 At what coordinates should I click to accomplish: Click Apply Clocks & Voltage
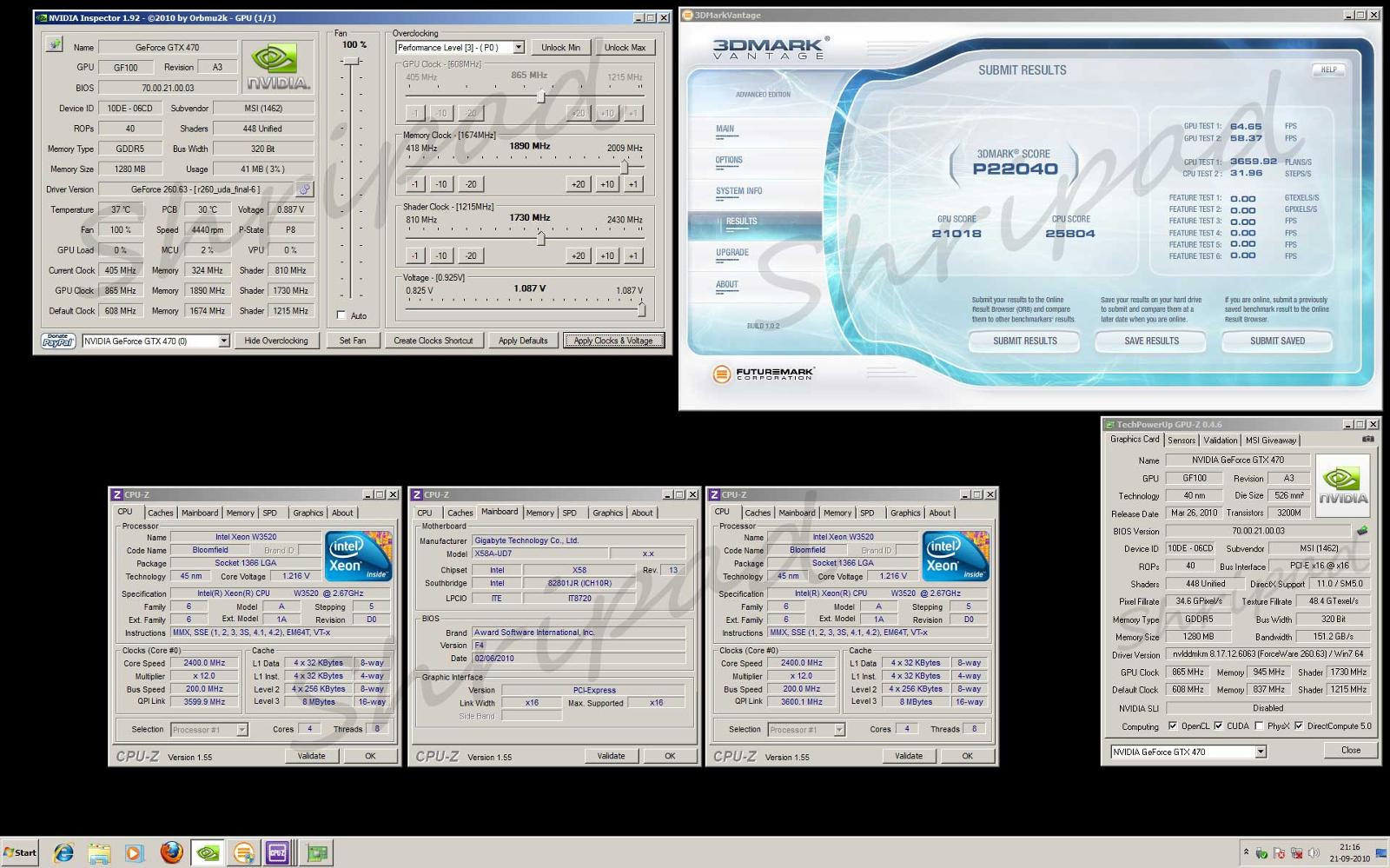pyautogui.click(x=613, y=341)
